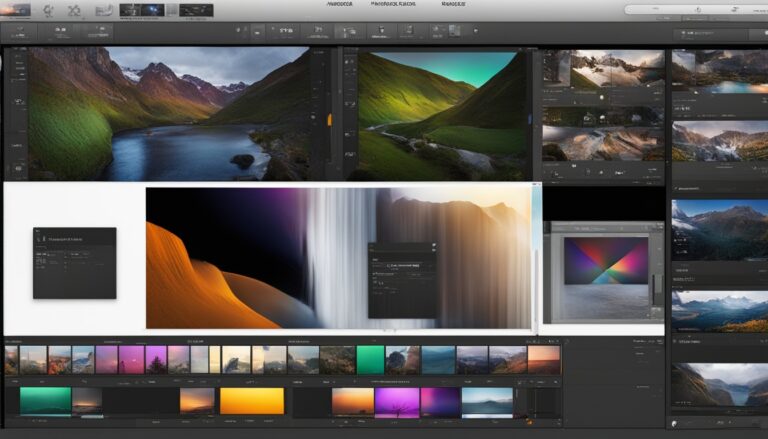Viewport: 768px width, 439px height.
Task: Select the solid green thumbnail in the filmstrip
Action: pyautogui.click(x=370, y=360)
